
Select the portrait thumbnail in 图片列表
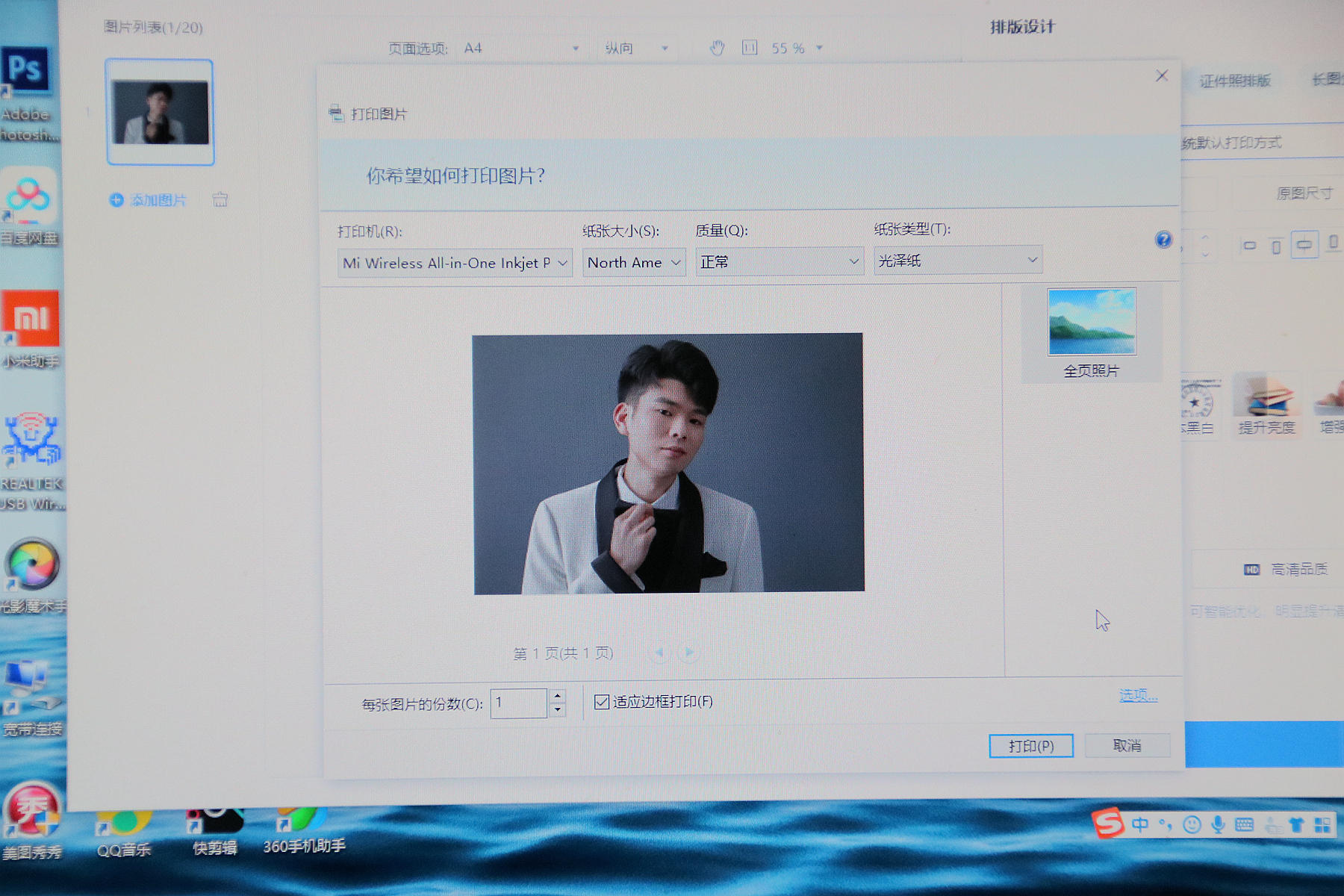click(x=160, y=112)
